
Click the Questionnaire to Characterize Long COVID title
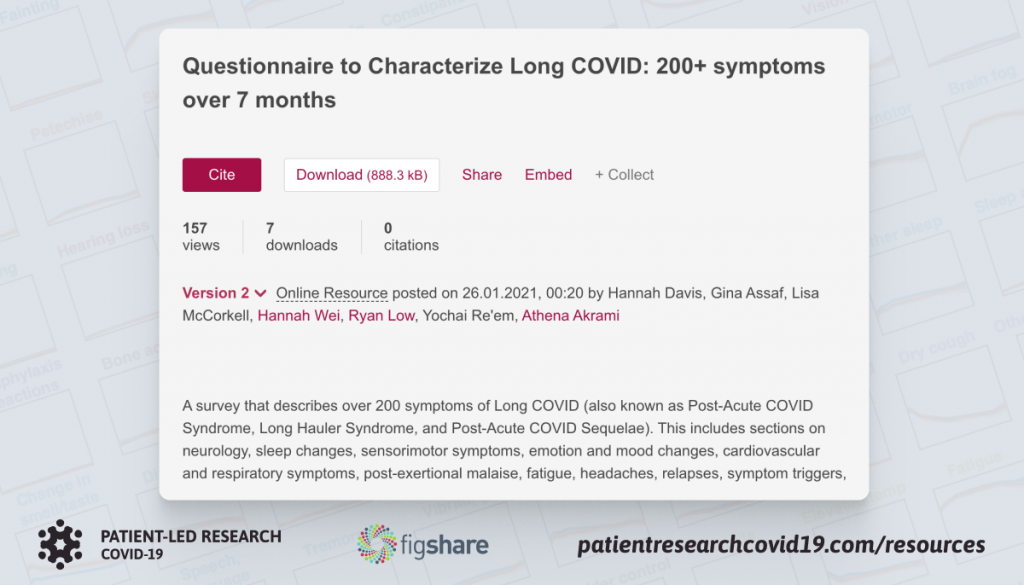[x=504, y=83]
